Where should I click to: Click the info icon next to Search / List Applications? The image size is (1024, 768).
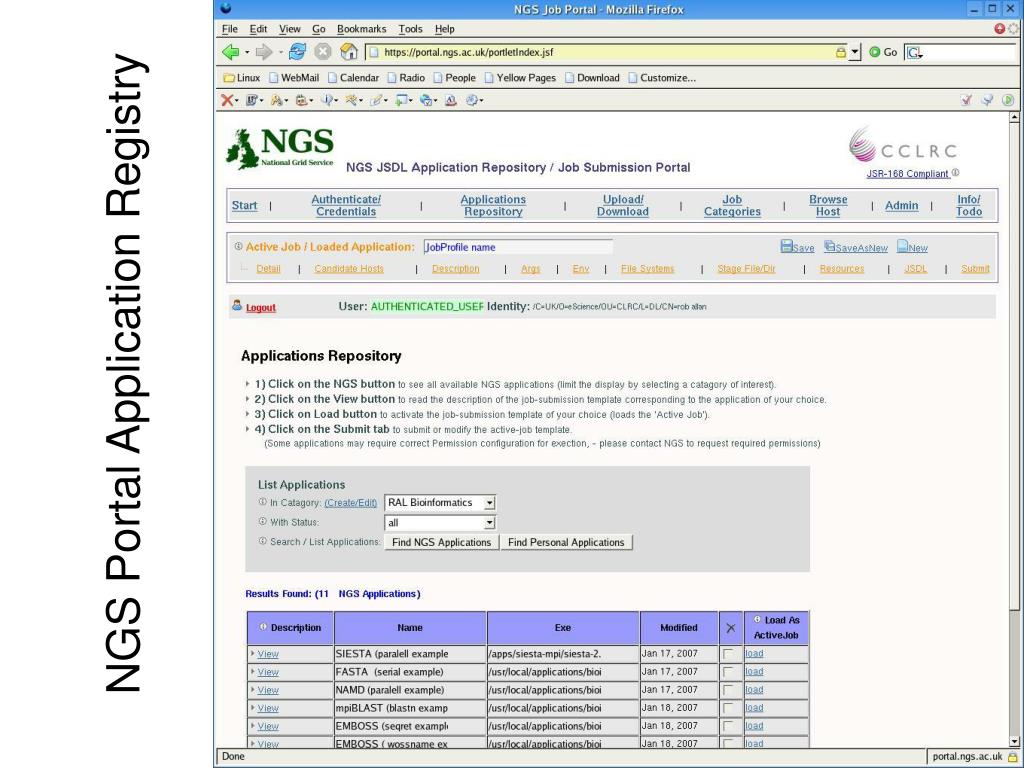click(263, 541)
